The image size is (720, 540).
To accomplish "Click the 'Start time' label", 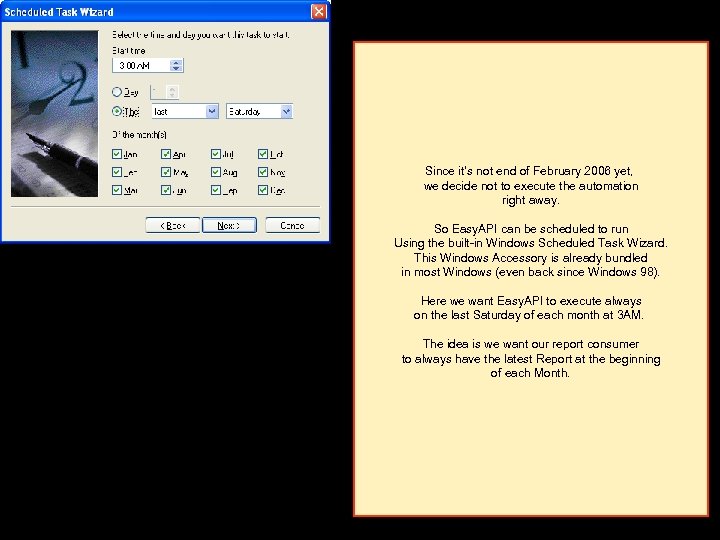I will tap(129, 51).
